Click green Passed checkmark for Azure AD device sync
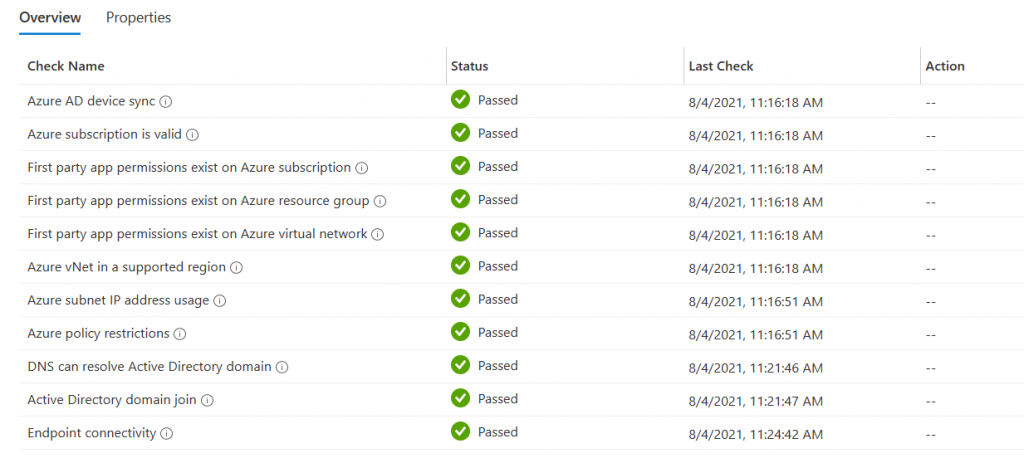1024x463 pixels. (460, 99)
